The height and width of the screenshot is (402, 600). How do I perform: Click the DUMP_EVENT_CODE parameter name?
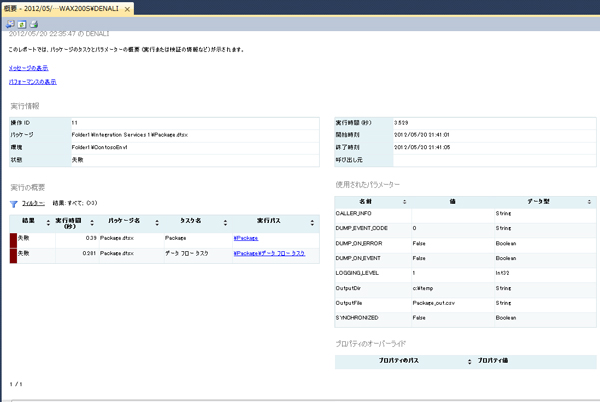coord(362,228)
